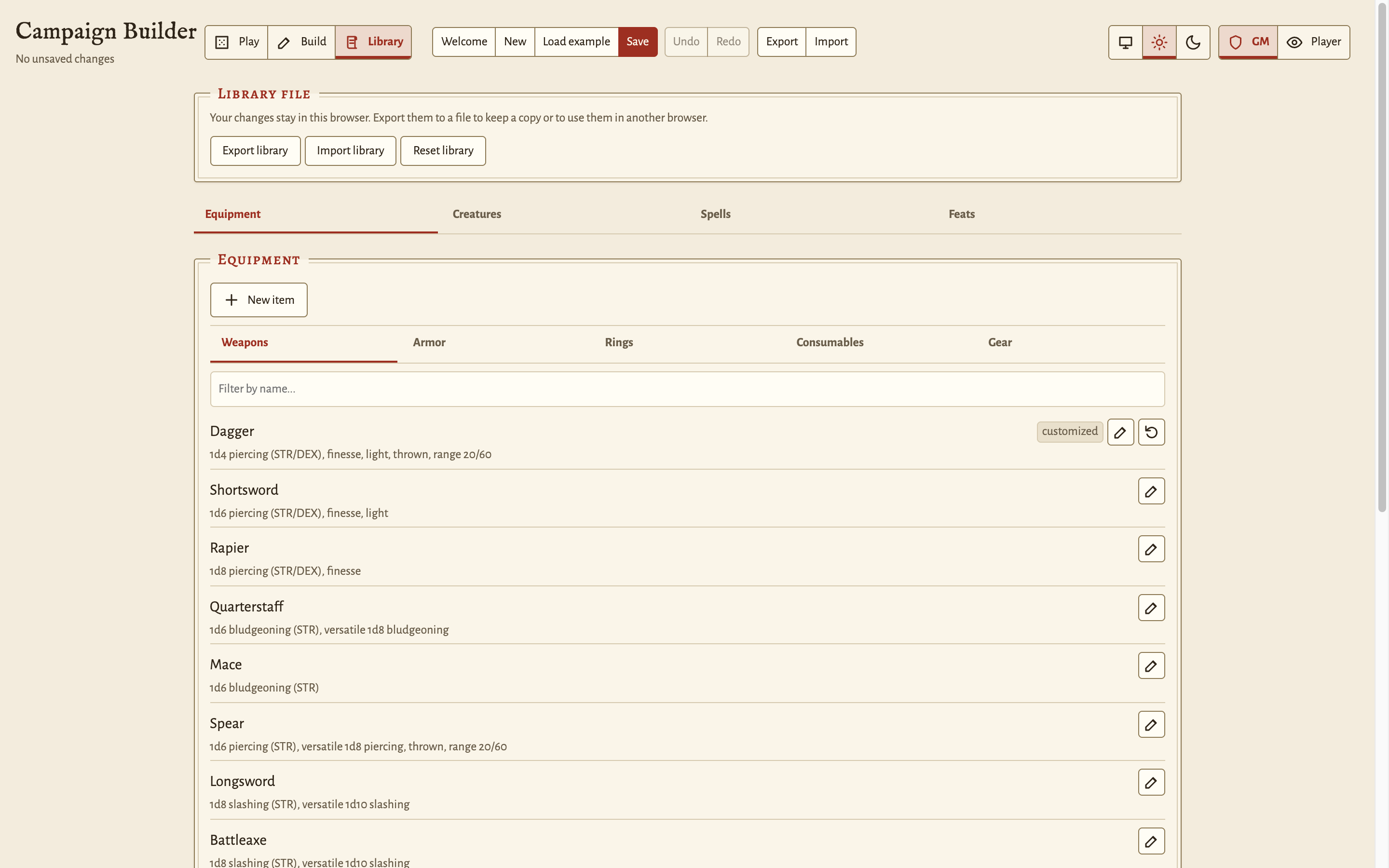Click the pencil icon for Rapier
Image resolution: width=1389 pixels, height=868 pixels.
pos(1151,549)
